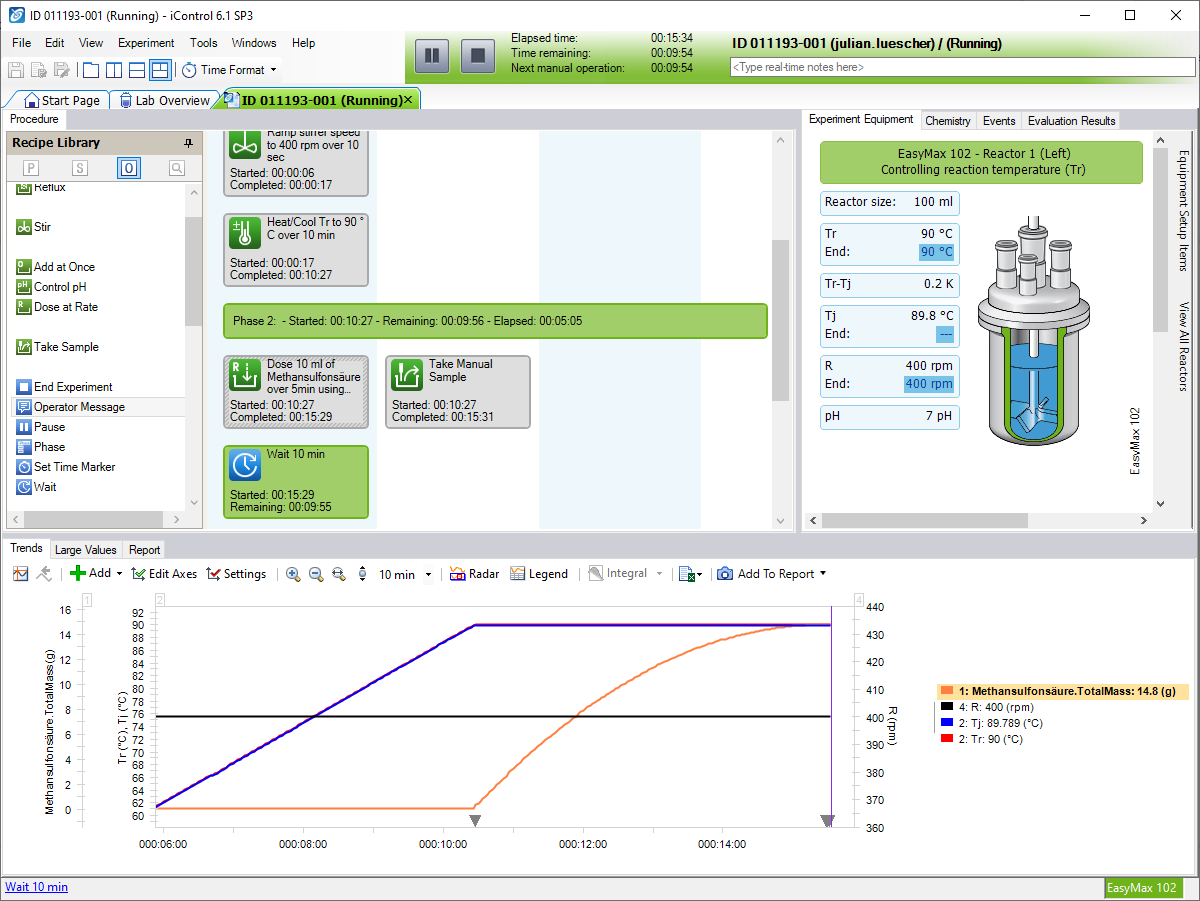The height and width of the screenshot is (901, 1200).
Task: Click the Heat/Cool Tr step thermometer icon
Action: point(245,232)
